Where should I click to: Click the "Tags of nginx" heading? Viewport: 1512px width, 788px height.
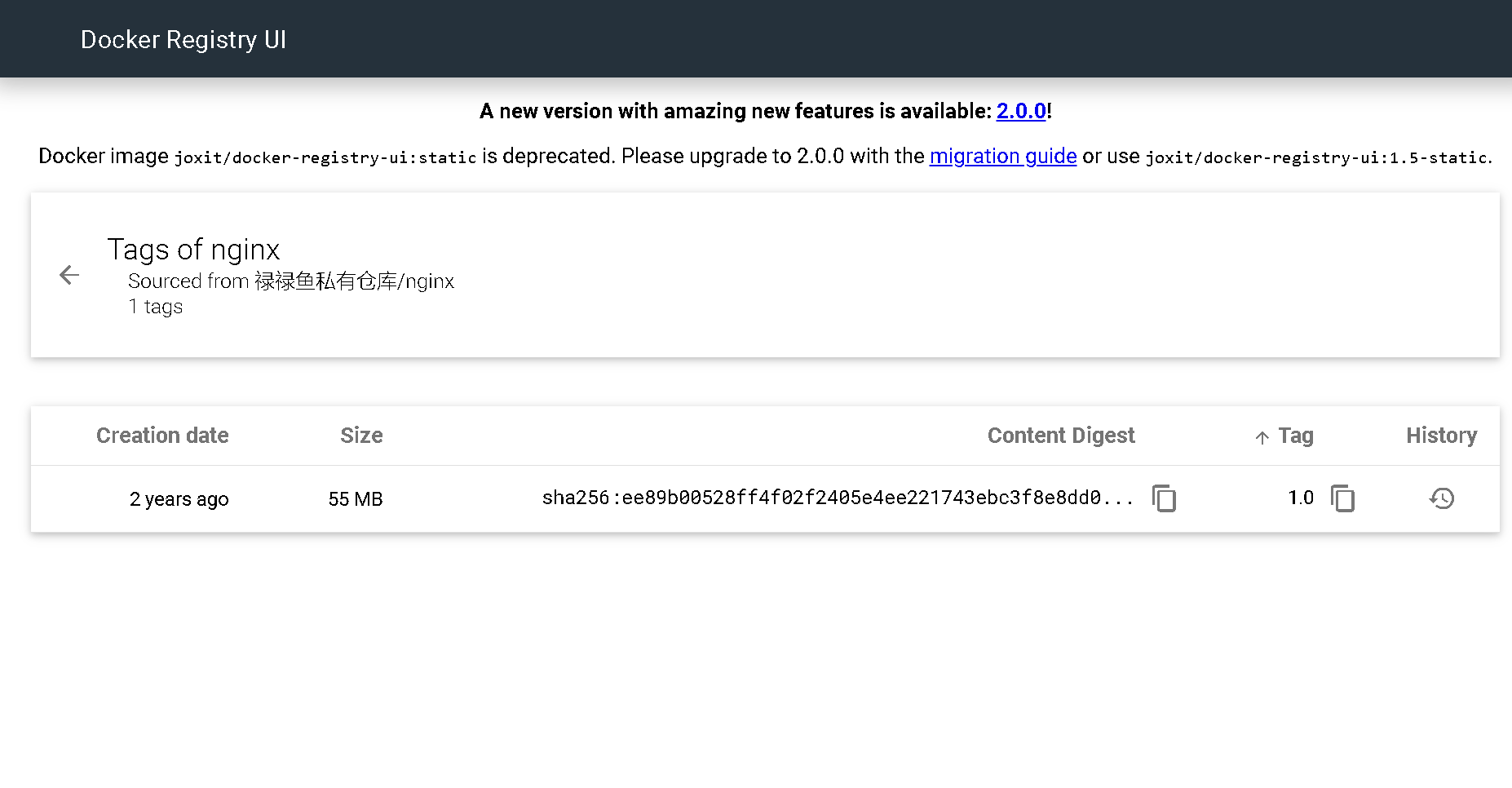tap(193, 250)
